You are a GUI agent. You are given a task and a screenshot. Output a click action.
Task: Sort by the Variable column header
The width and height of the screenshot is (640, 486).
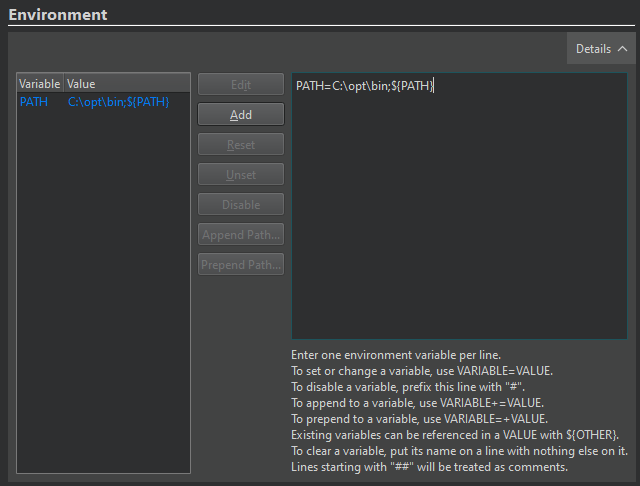40,84
